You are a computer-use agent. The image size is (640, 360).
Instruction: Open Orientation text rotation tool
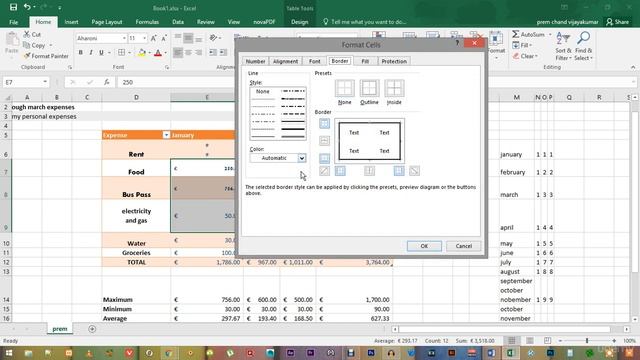214,38
